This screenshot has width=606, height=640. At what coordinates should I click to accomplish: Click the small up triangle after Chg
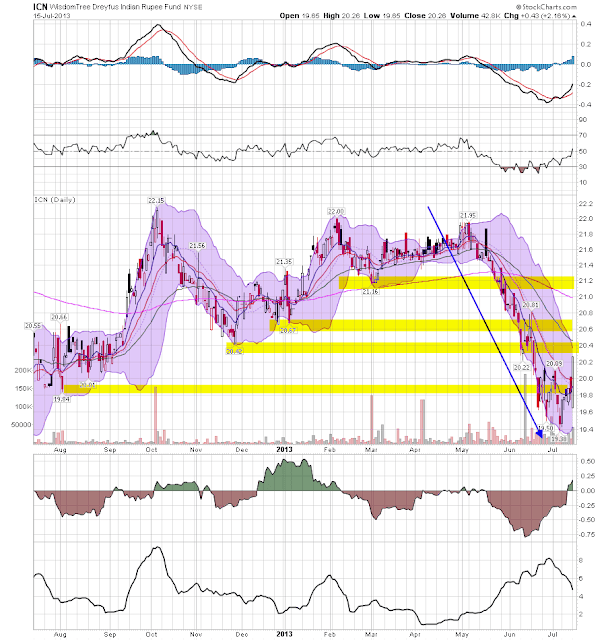click(574, 16)
